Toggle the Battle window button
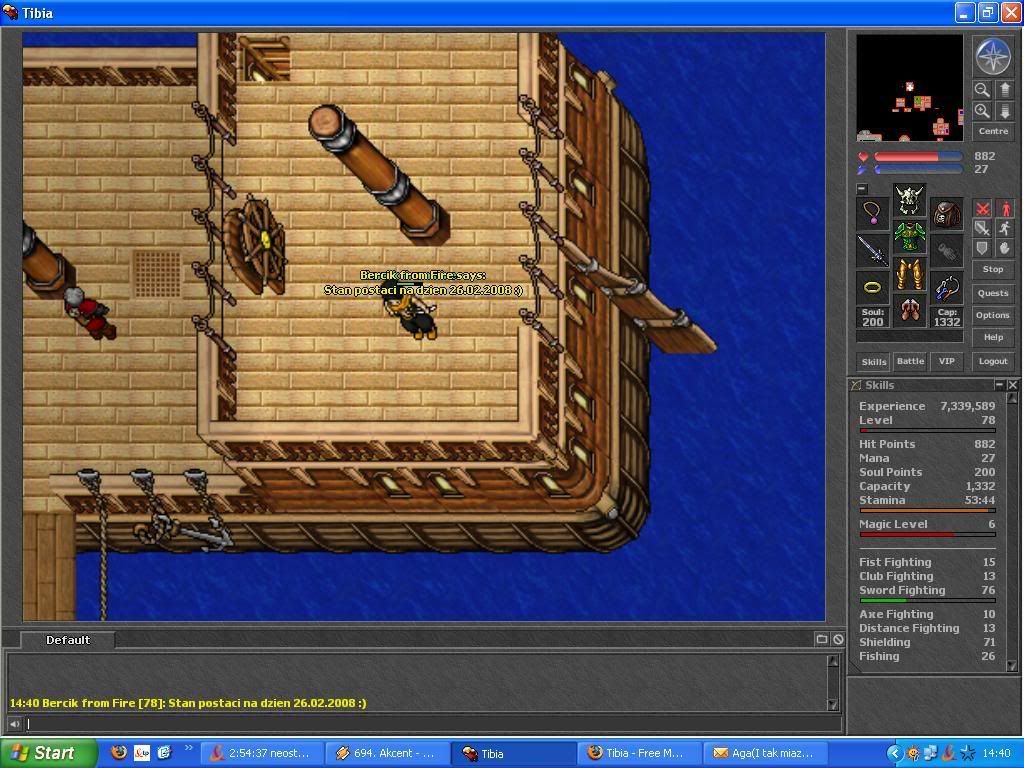Screen dimensions: 1024x768 point(910,361)
